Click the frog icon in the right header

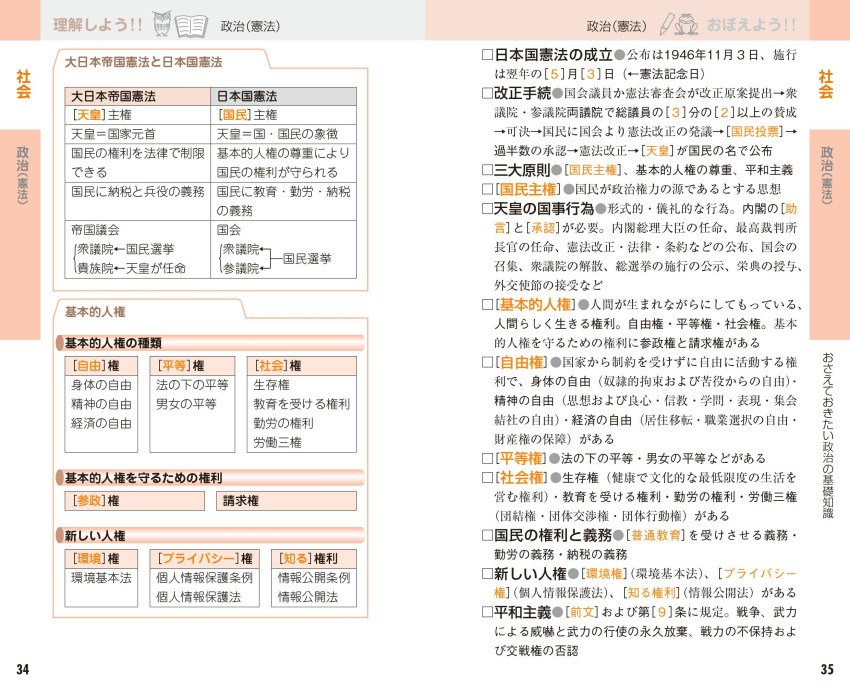pyautogui.click(x=687, y=25)
